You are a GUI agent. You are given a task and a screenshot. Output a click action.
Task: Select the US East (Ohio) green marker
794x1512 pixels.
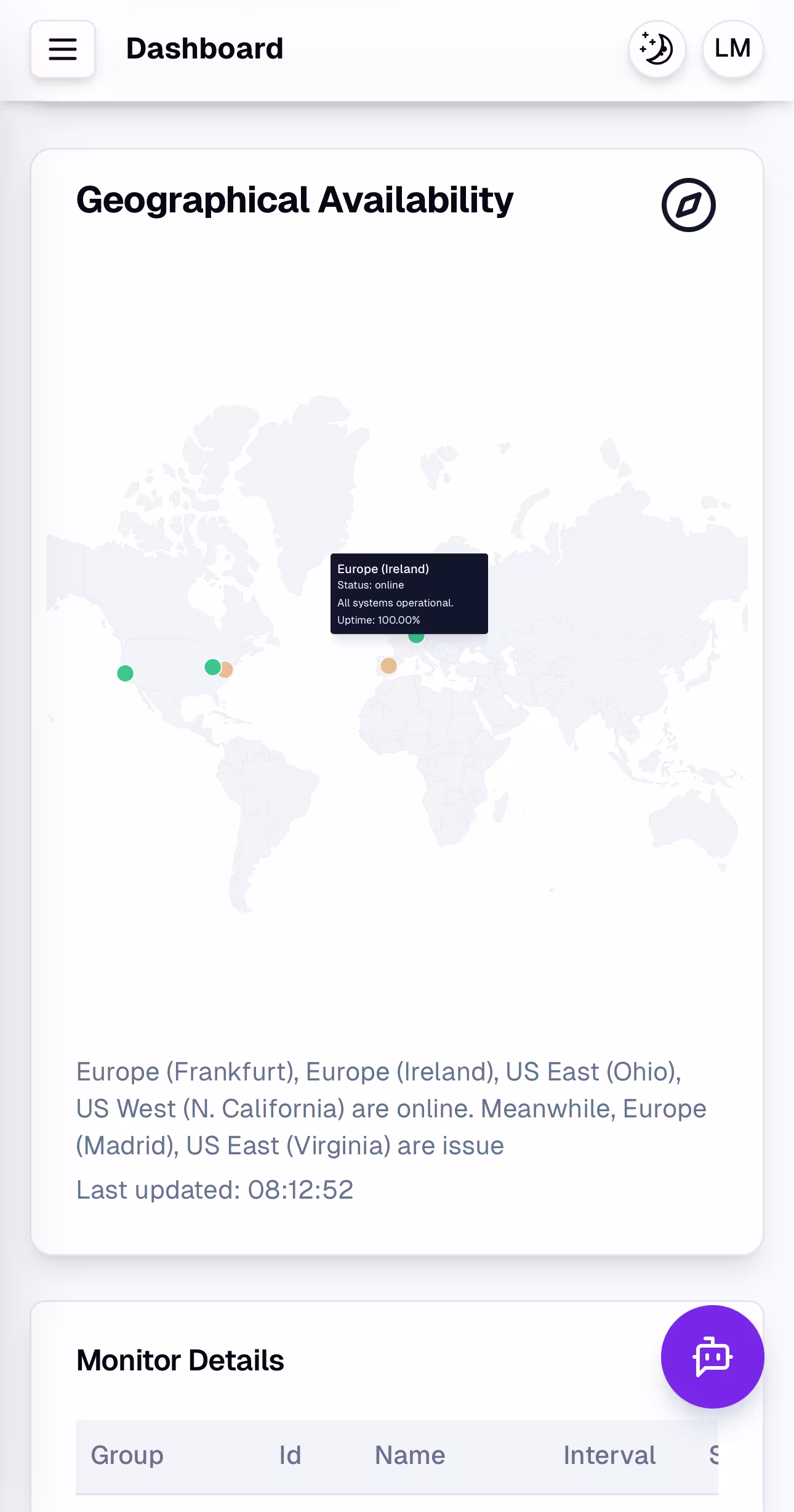click(212, 667)
